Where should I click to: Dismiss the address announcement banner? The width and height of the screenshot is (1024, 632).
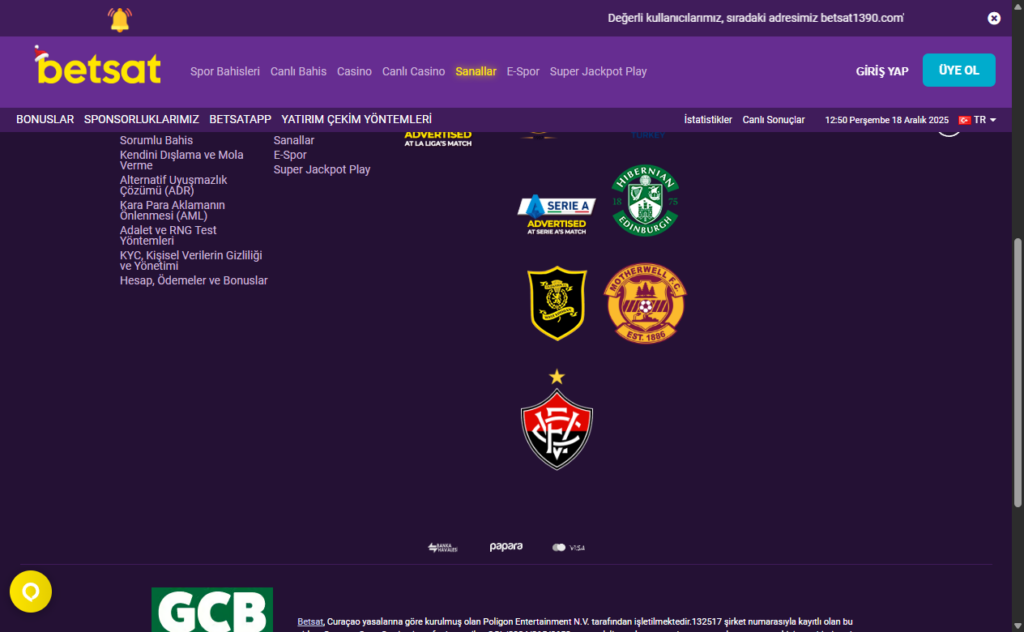point(993,18)
